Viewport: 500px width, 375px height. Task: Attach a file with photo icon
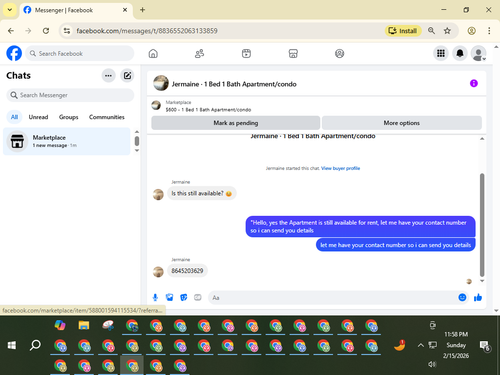pos(169,297)
